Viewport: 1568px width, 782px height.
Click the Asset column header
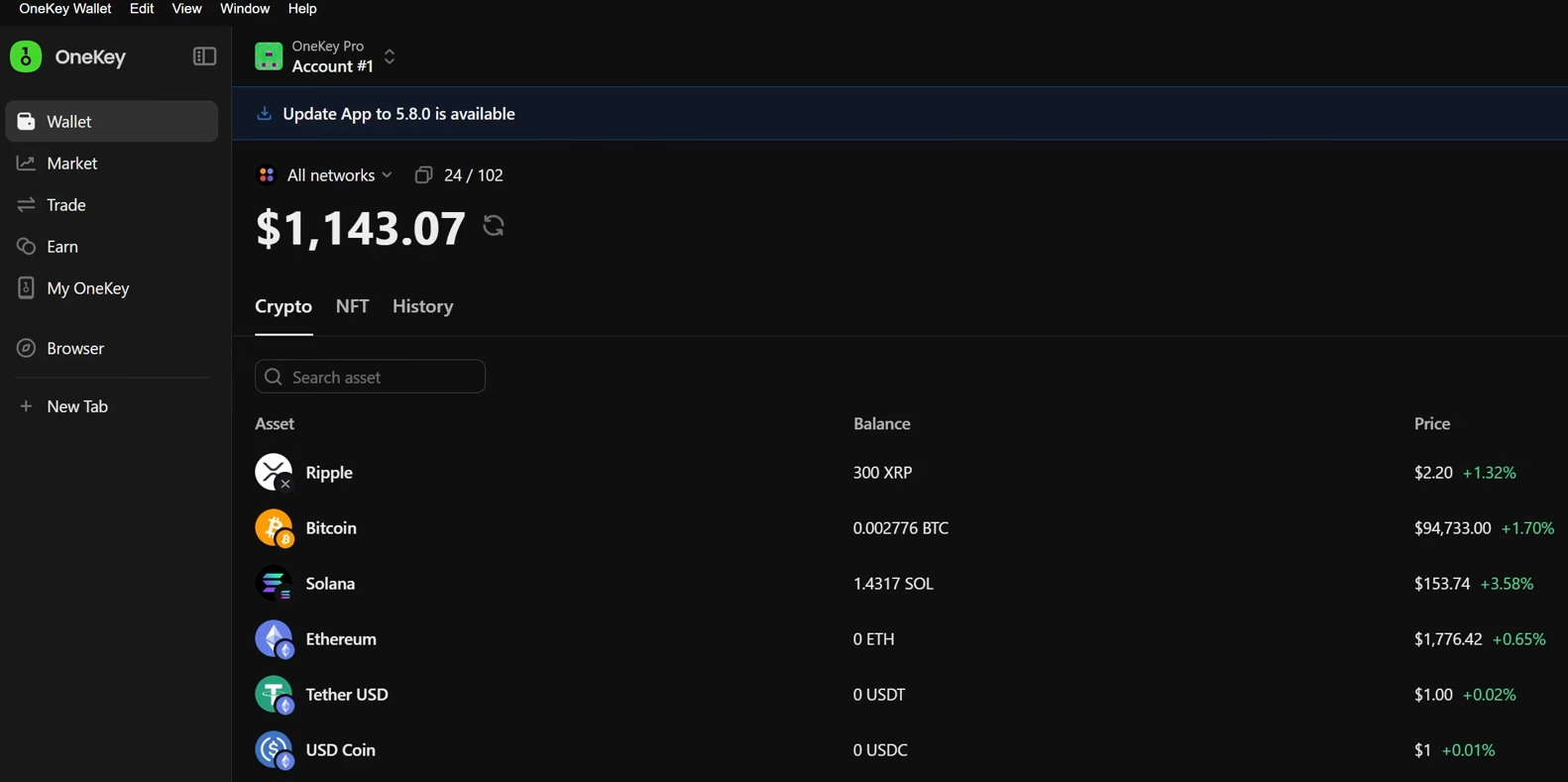tap(275, 423)
